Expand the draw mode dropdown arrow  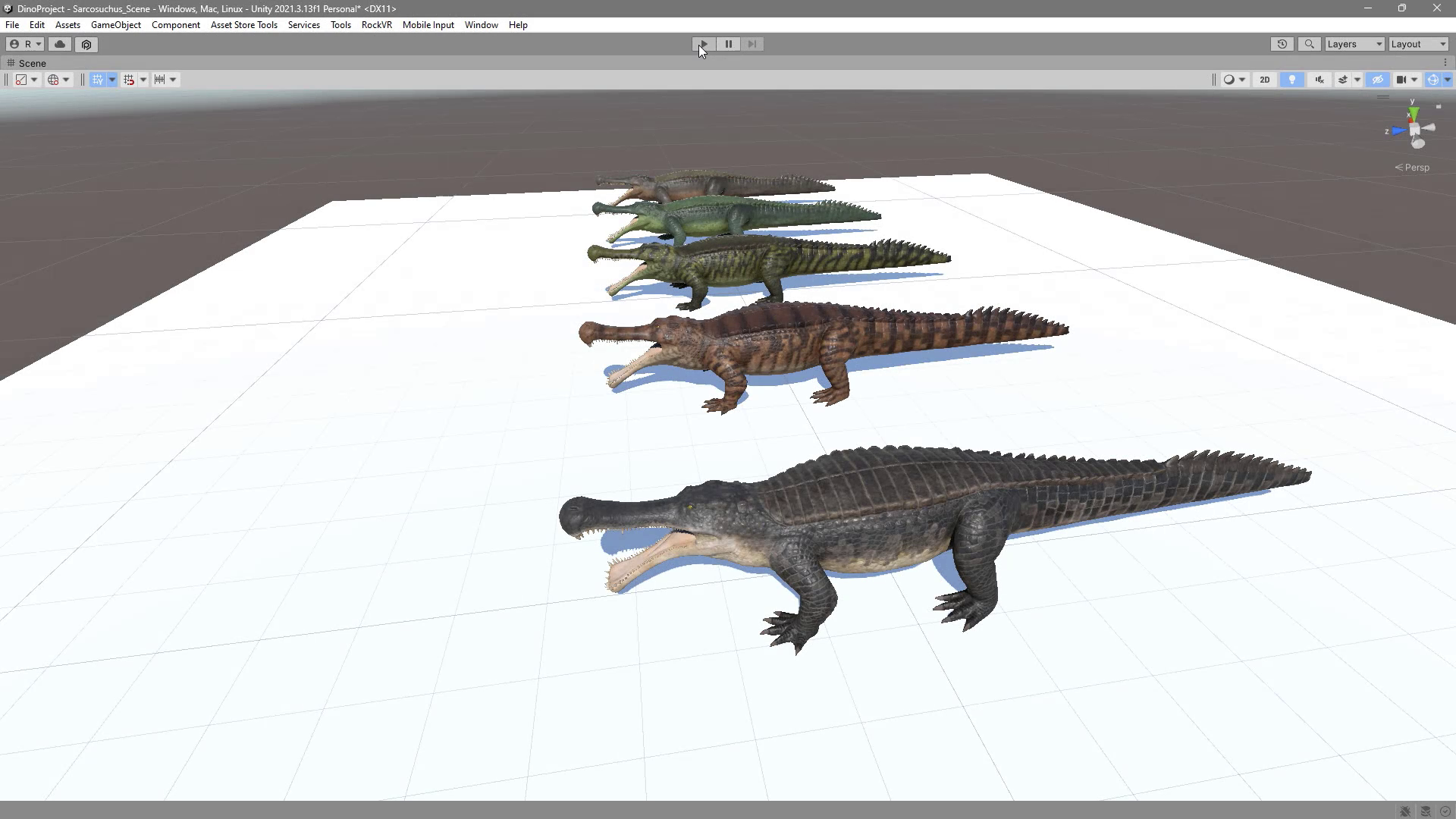point(1242,80)
